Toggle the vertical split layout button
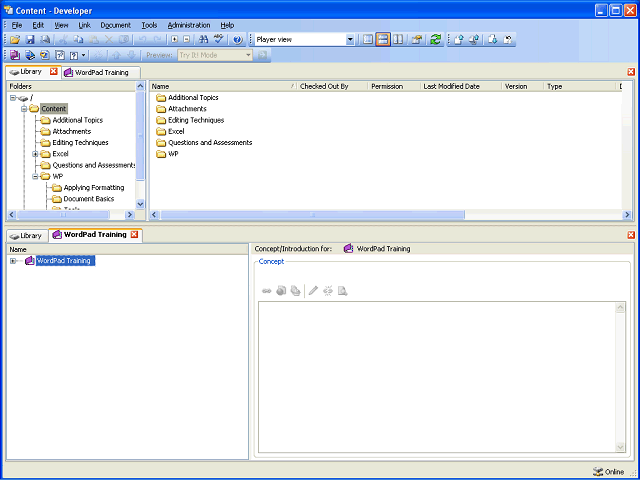The width and height of the screenshot is (640, 480). [x=398, y=40]
